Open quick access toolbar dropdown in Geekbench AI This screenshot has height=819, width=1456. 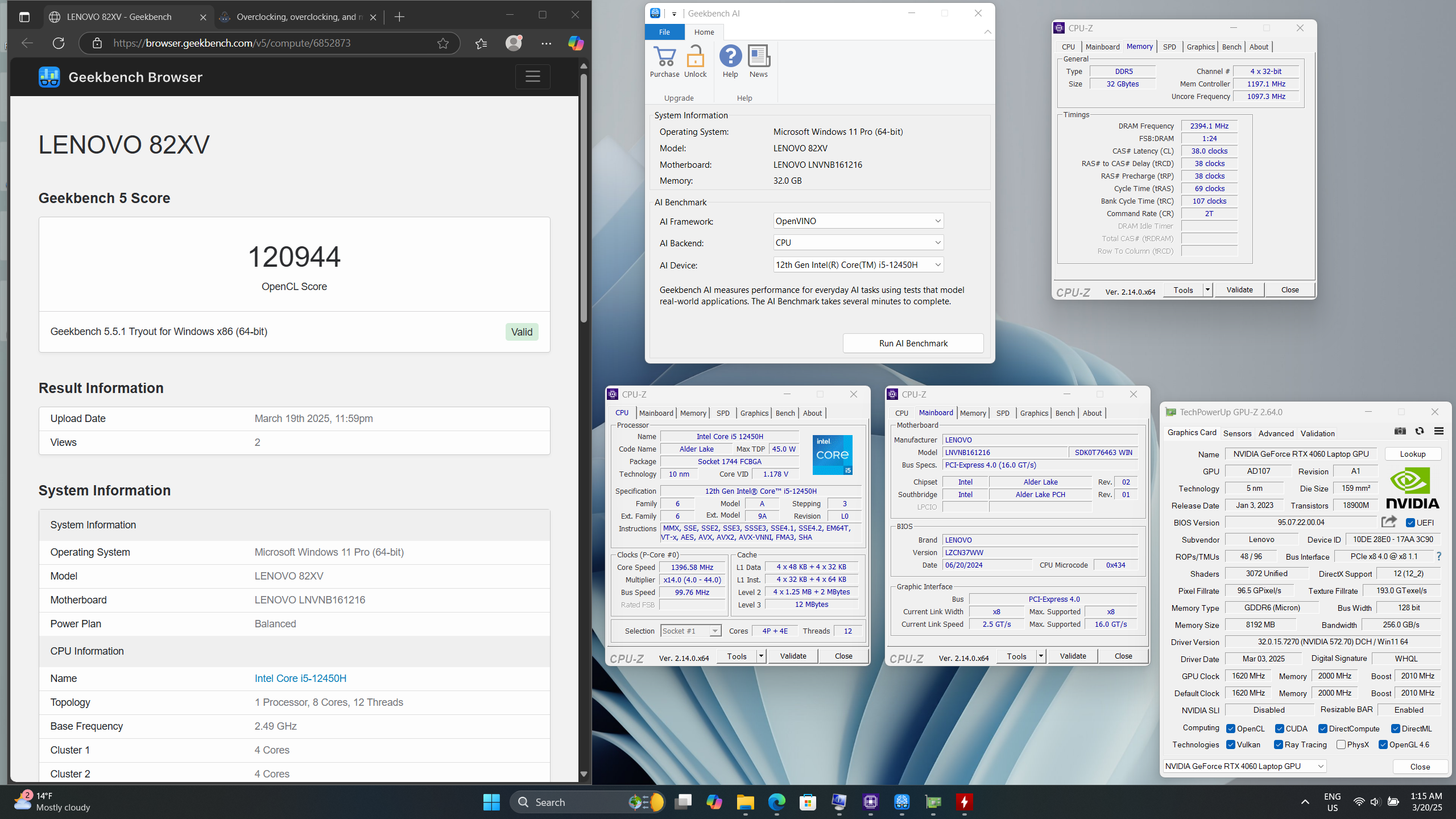coord(674,14)
